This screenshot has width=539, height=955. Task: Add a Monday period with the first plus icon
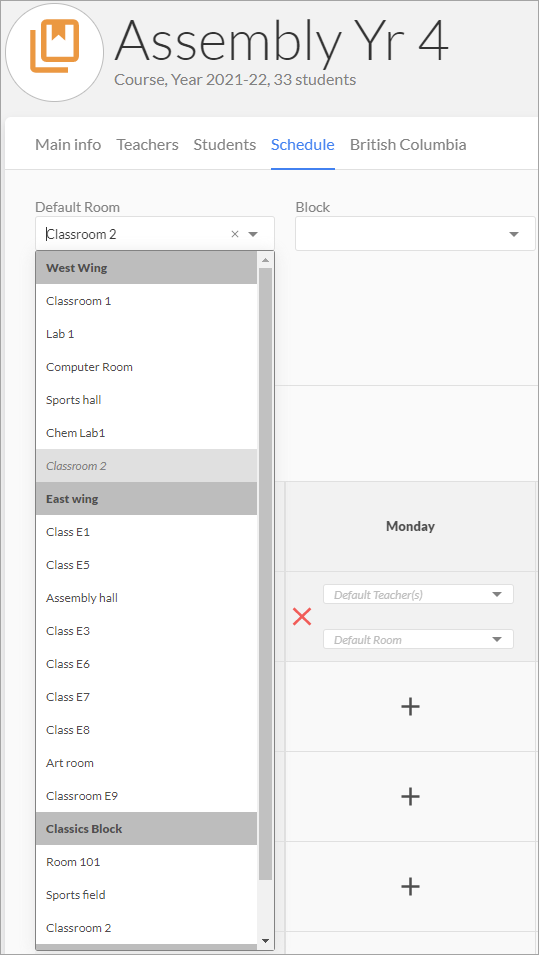click(x=410, y=707)
